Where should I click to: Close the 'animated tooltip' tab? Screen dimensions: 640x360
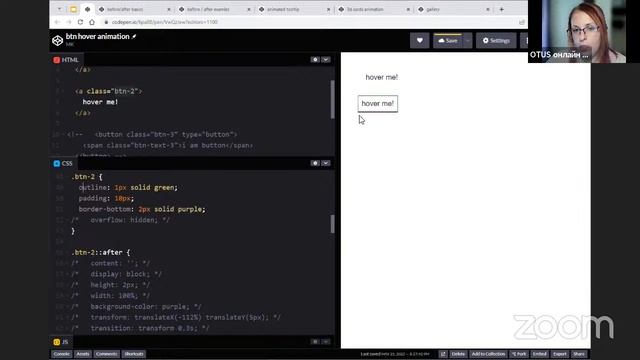coord(329,9)
